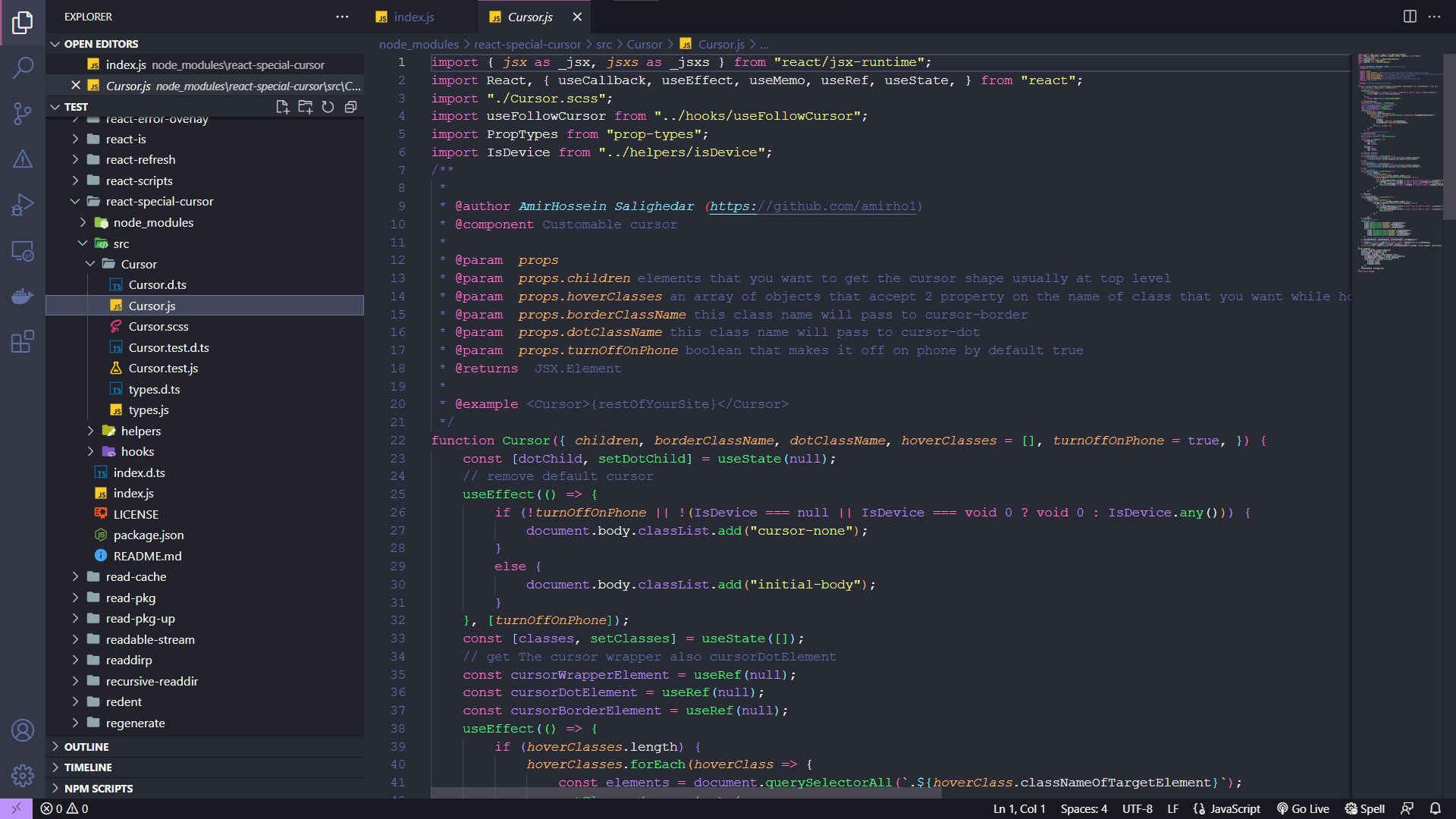Viewport: 1456px width, 819px height.
Task: Open the Docker view
Action: pos(23,296)
